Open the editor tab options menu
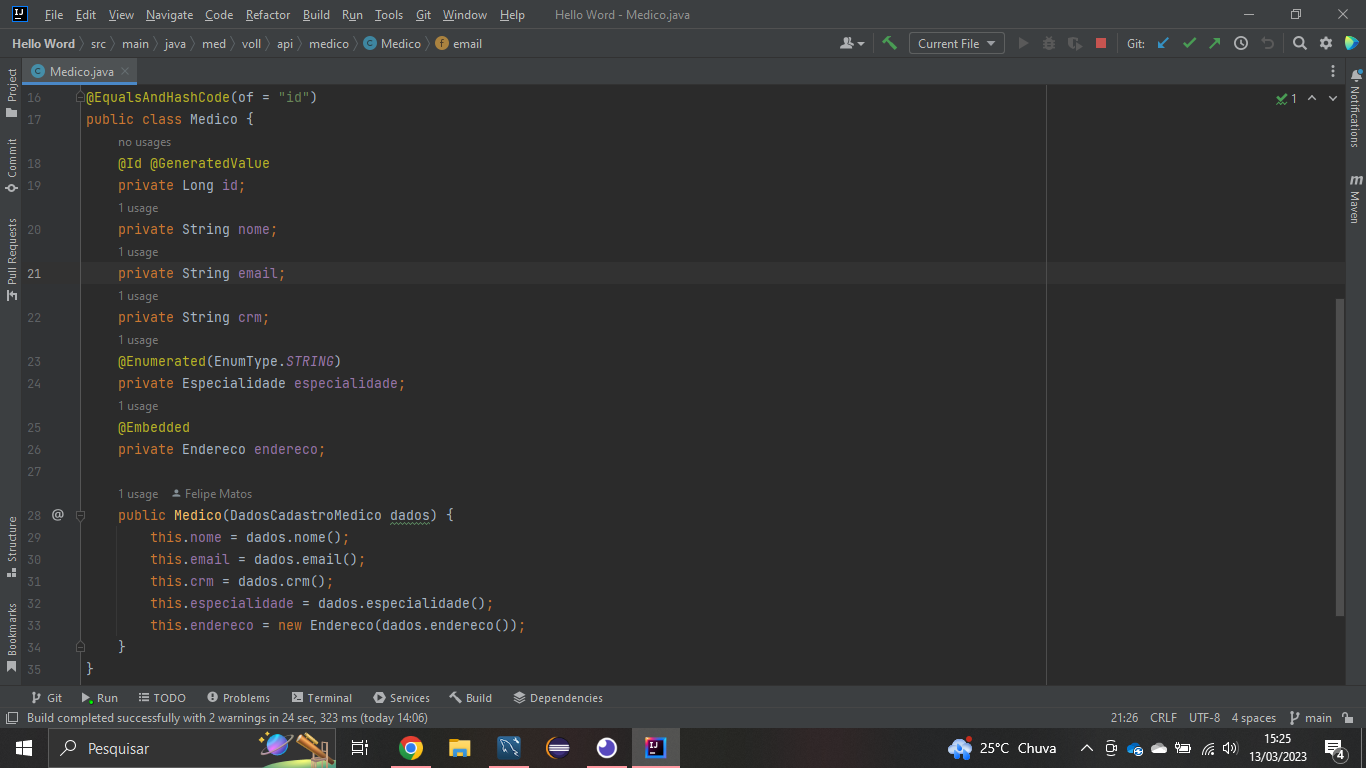The image size is (1366, 768). [1333, 71]
